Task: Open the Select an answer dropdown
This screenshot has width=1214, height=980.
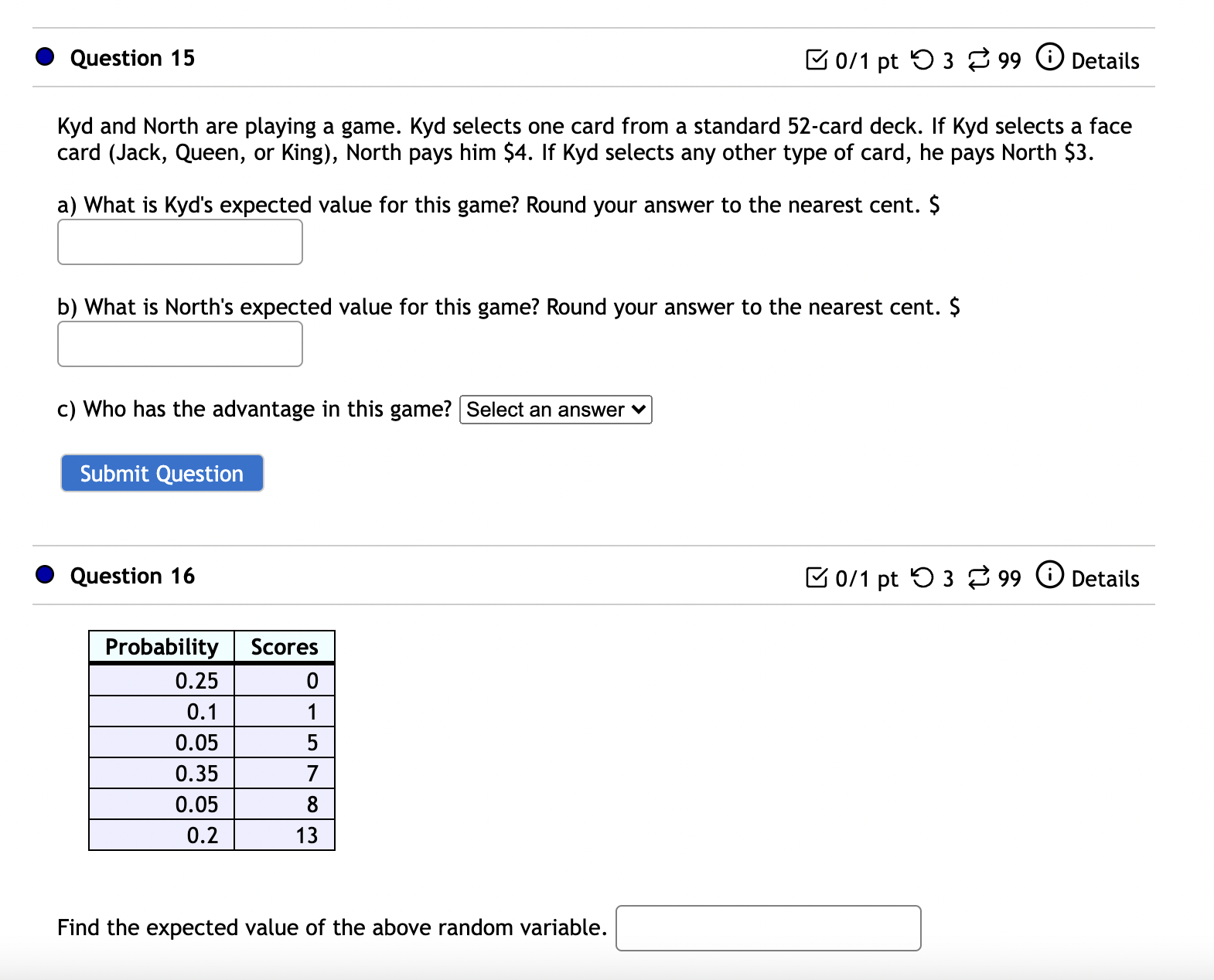Action: 555,410
